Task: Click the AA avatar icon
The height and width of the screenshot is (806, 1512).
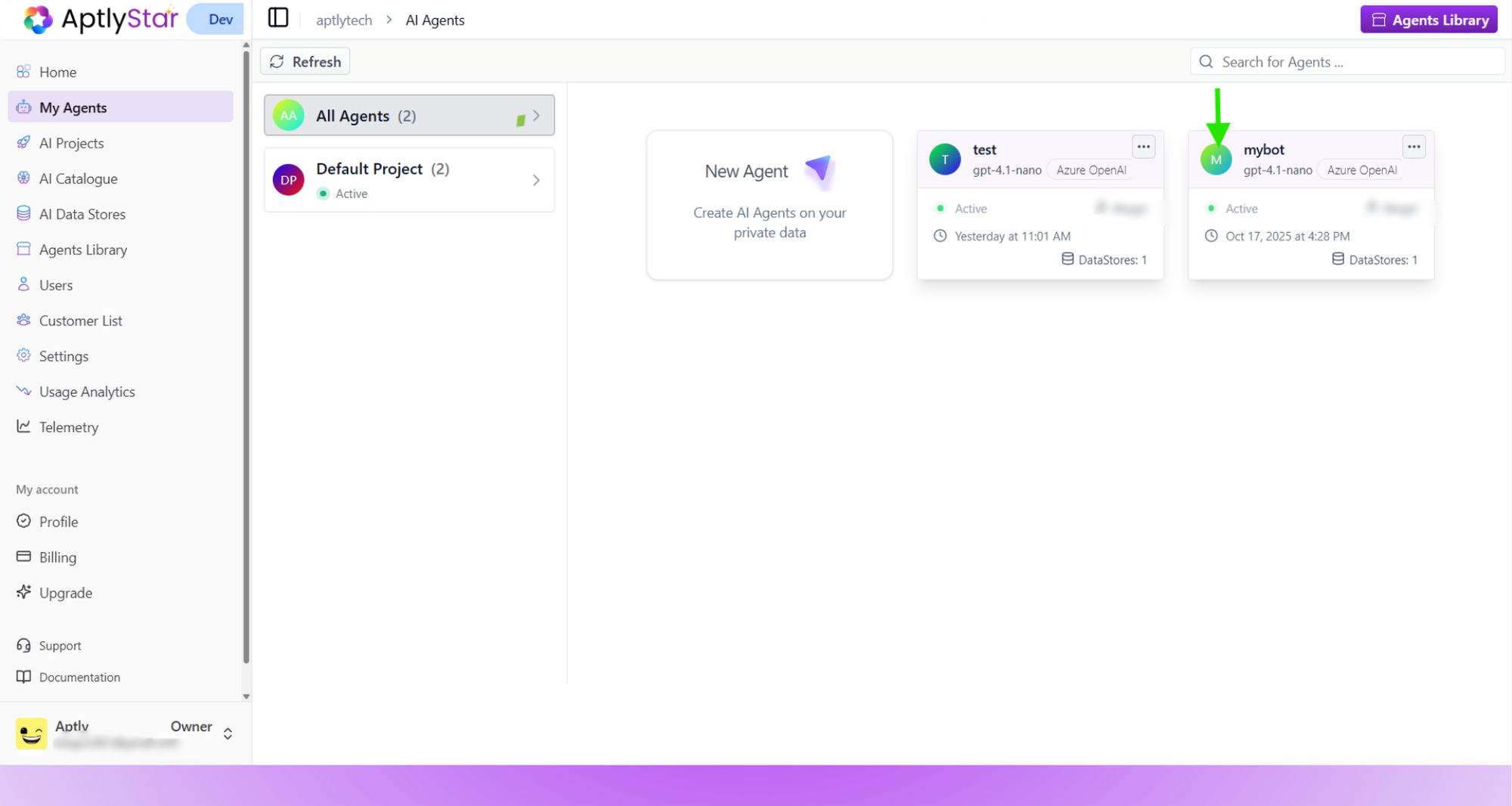Action: [289, 116]
